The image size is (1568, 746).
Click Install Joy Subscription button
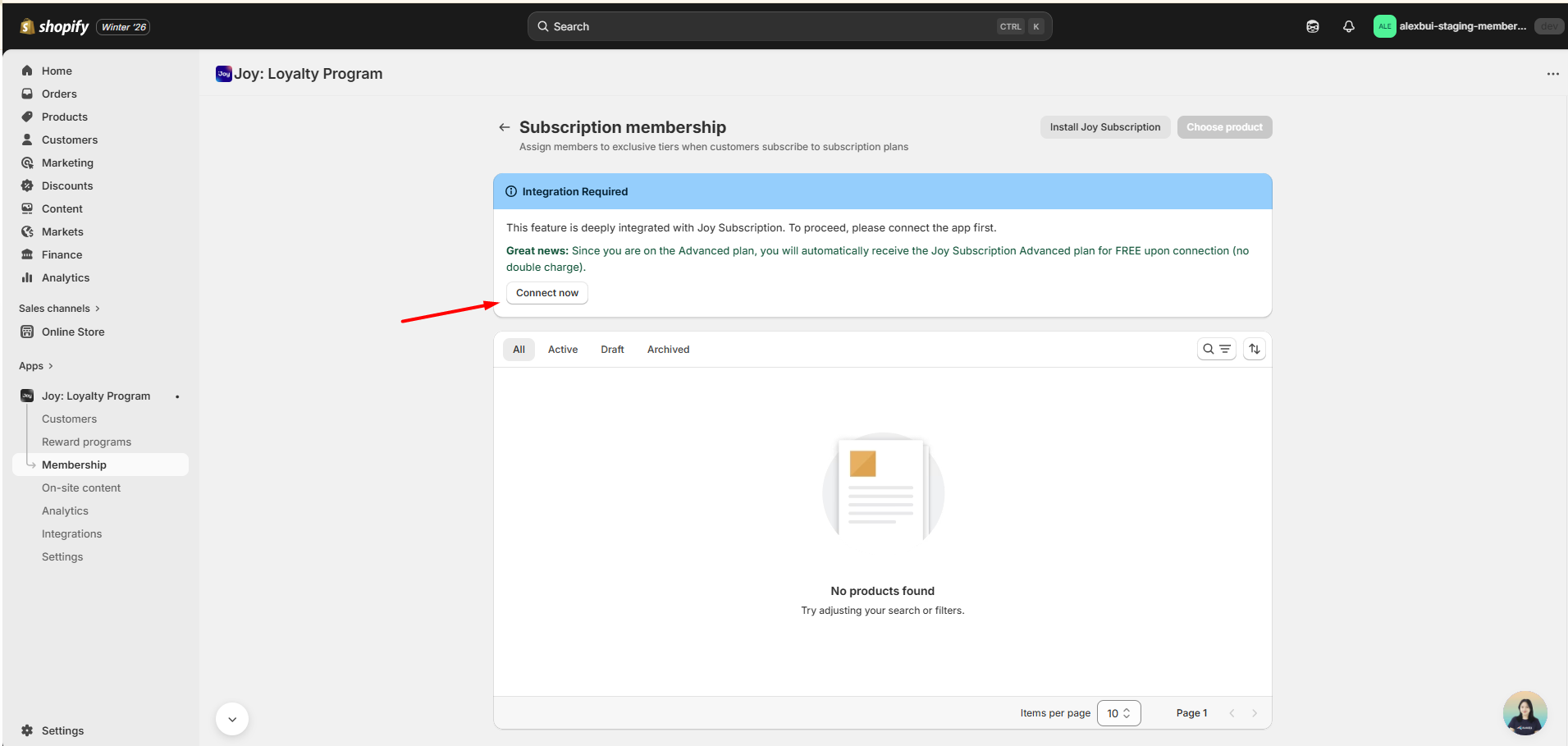pos(1104,127)
